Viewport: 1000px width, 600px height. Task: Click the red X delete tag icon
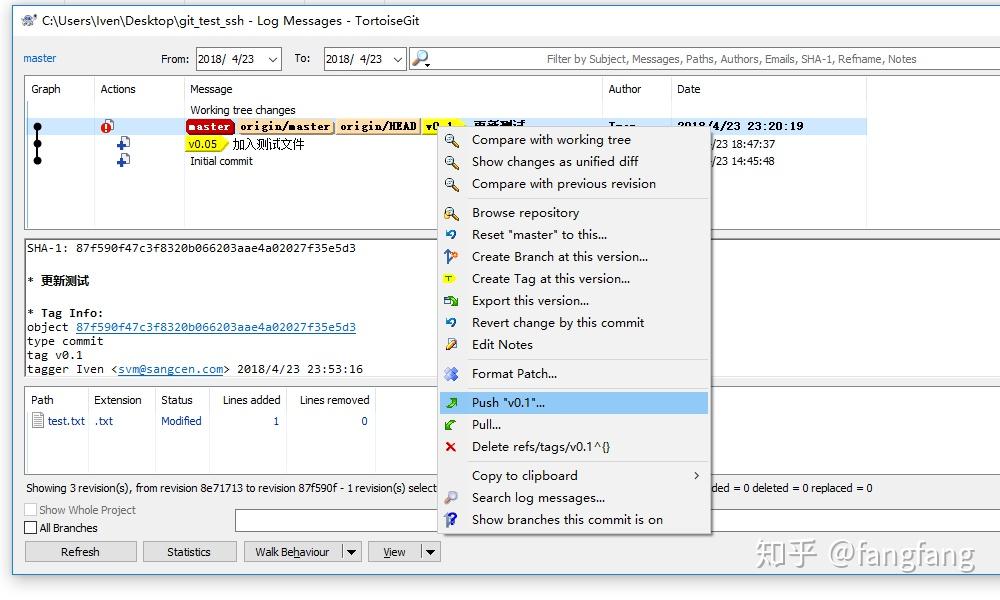[450, 447]
